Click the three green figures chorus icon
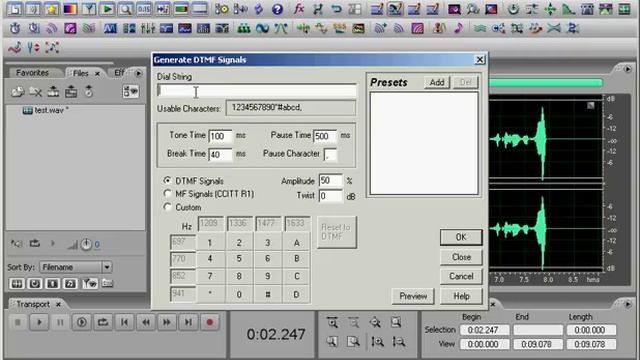Screen dimensions: 640x360 coord(244,28)
